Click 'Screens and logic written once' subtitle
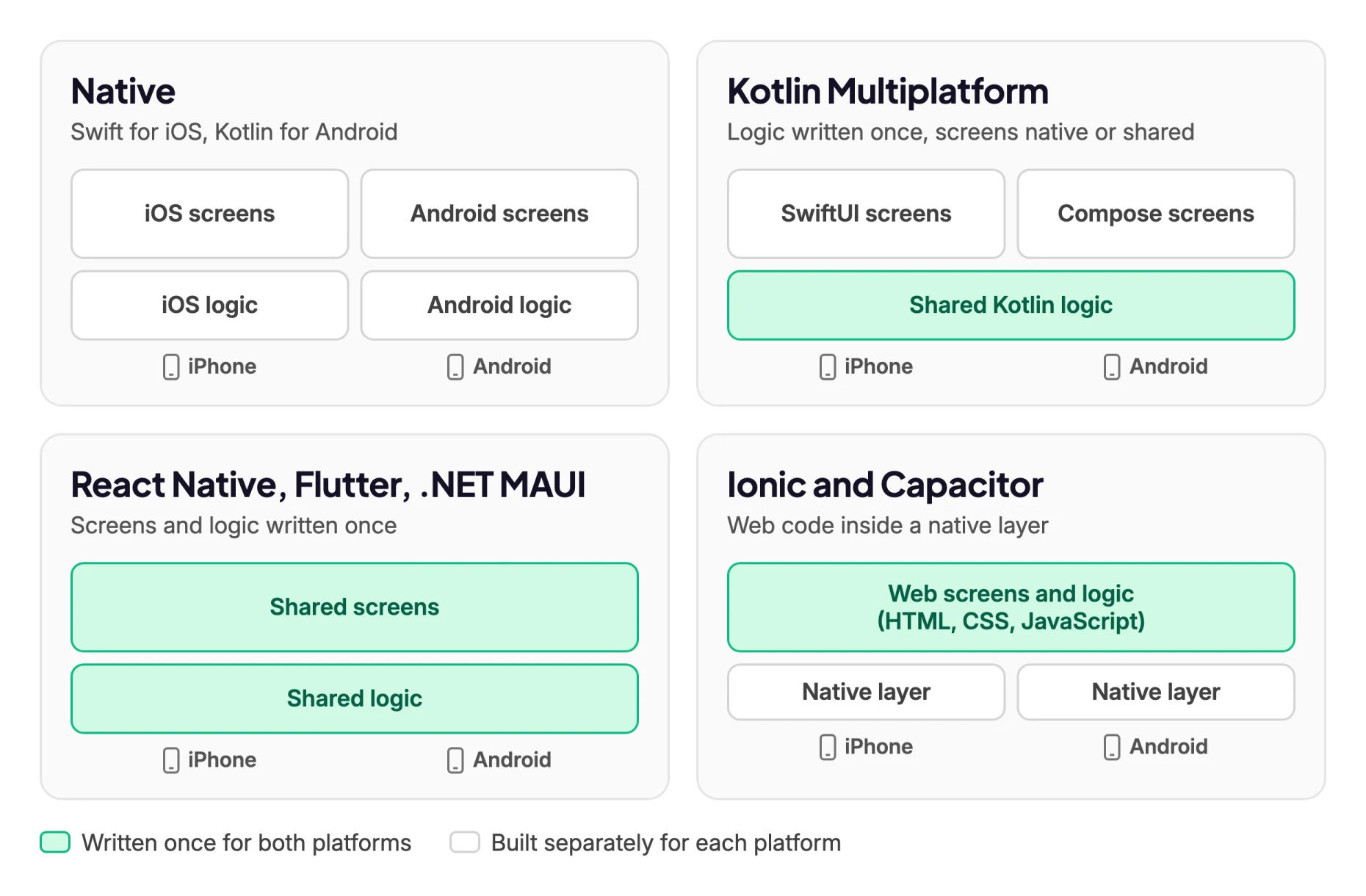The width and height of the screenshot is (1366, 896). coord(234,526)
